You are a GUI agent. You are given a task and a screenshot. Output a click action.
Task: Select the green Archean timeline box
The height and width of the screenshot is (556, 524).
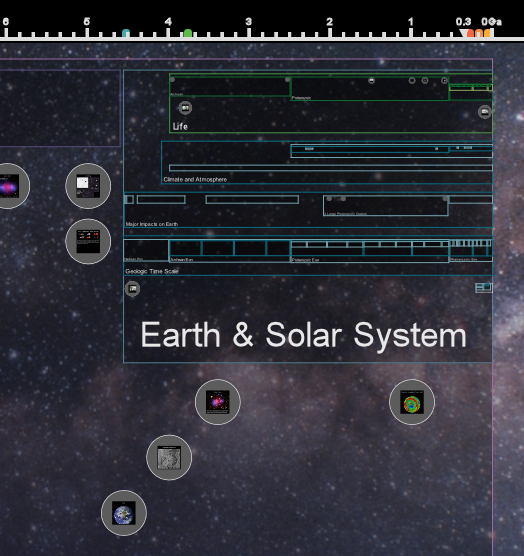point(230,87)
